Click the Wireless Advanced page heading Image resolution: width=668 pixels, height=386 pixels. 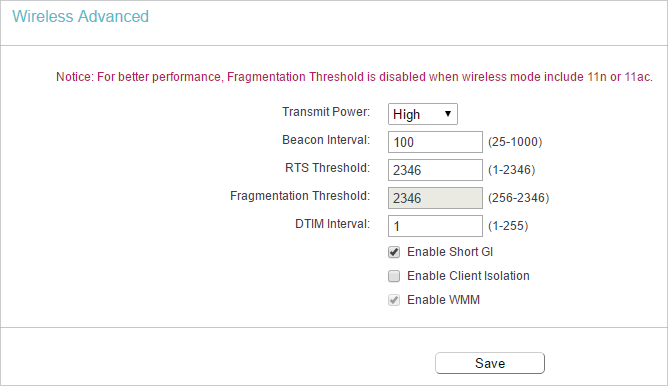pos(81,16)
